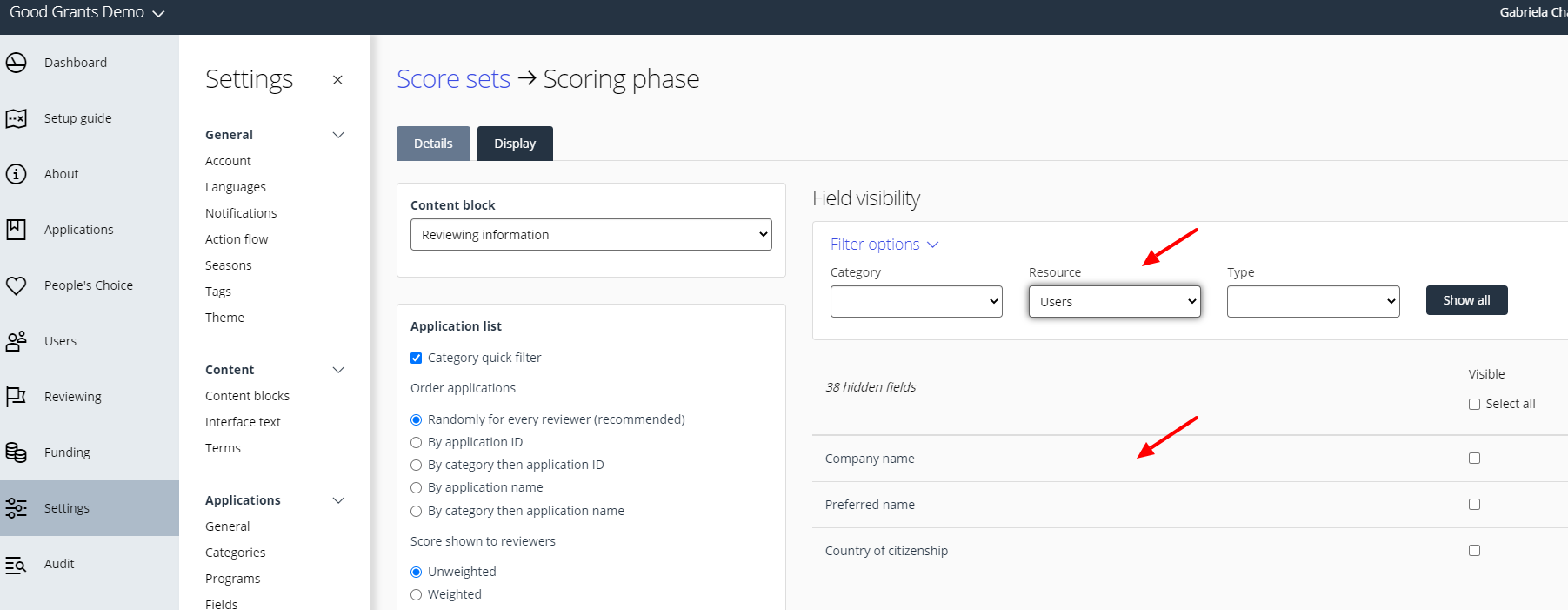Tick Company name visible checkbox
This screenshot has width=1568, height=610.
tap(1474, 458)
